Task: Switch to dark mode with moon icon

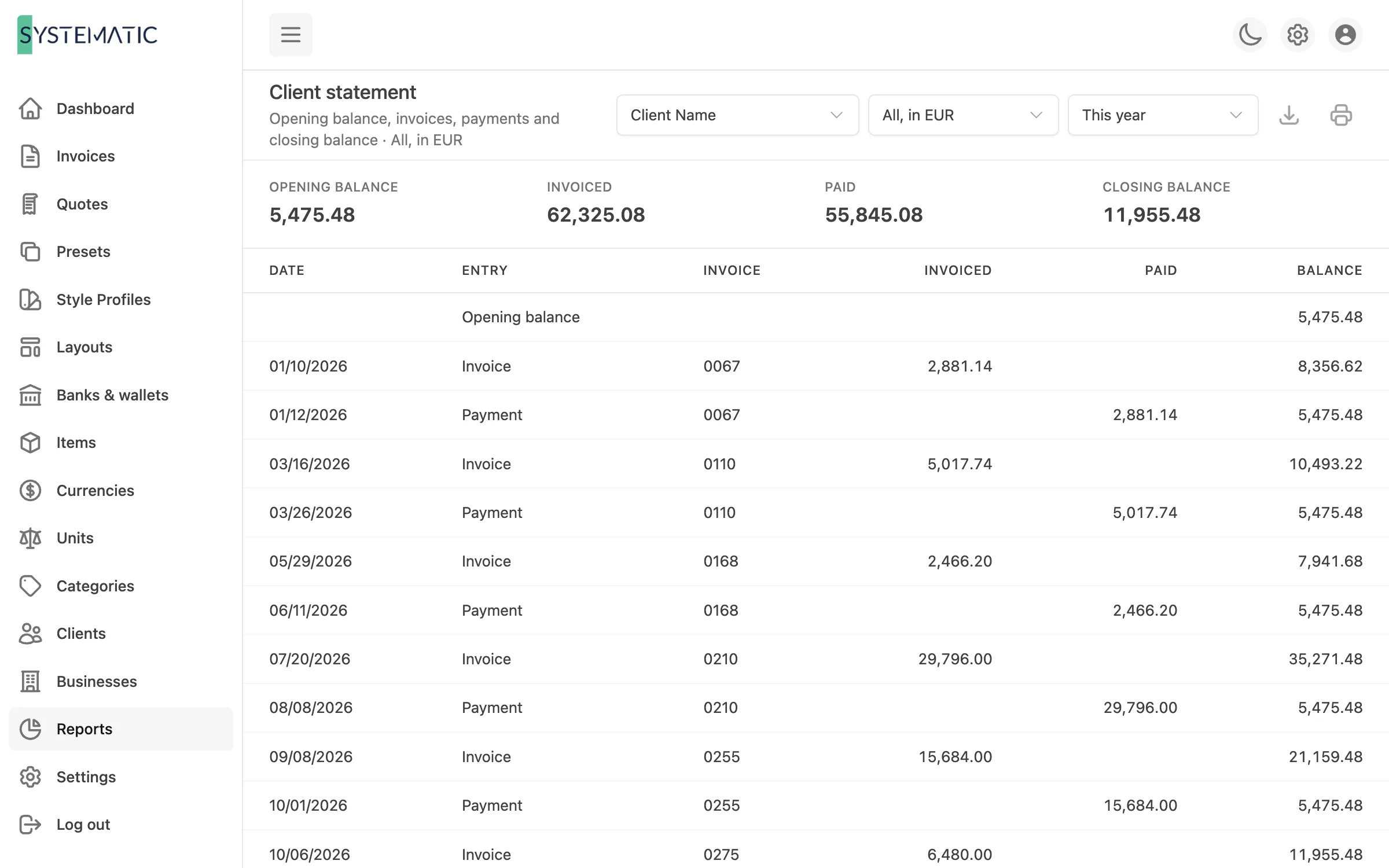Action: pos(1250,35)
